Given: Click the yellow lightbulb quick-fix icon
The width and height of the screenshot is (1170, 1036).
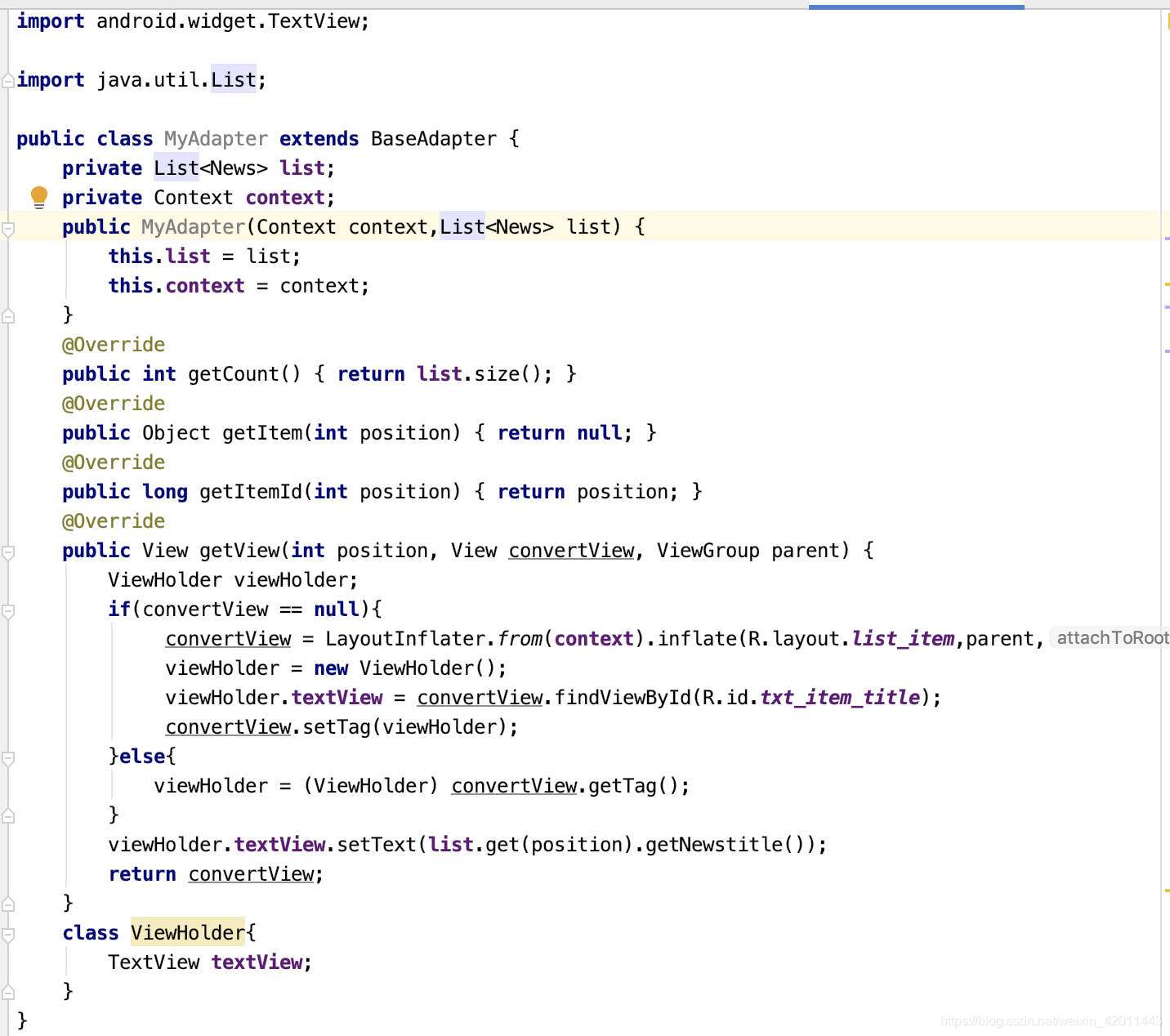Looking at the screenshot, I should pos(39,197).
